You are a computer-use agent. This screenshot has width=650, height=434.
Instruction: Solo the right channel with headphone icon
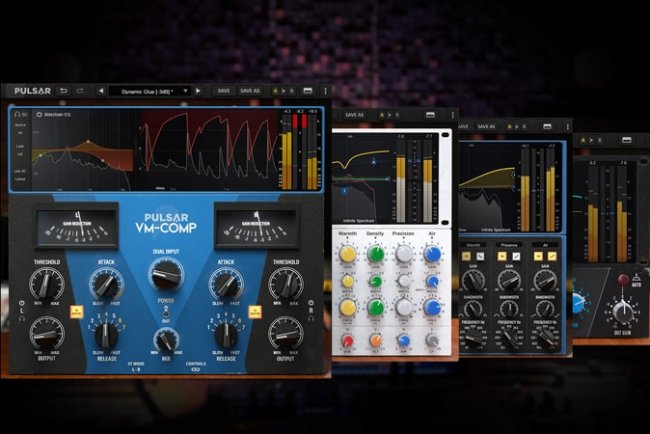click(x=311, y=318)
